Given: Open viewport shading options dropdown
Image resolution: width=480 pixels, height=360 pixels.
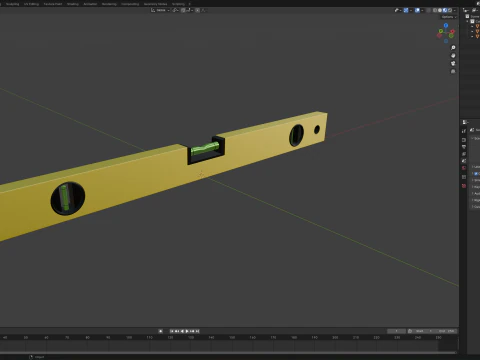Looking at the screenshot, I should click(x=455, y=10).
